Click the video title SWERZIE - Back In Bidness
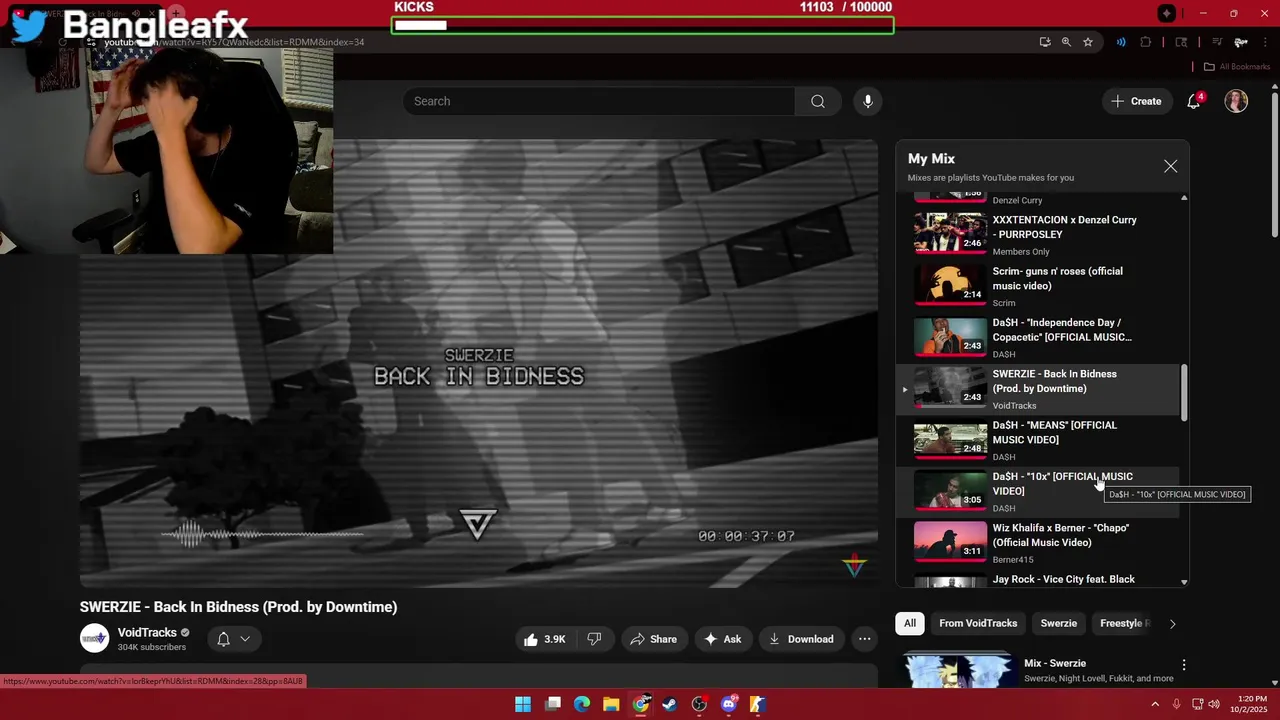Screen dimensions: 1280x720 coord(238,607)
